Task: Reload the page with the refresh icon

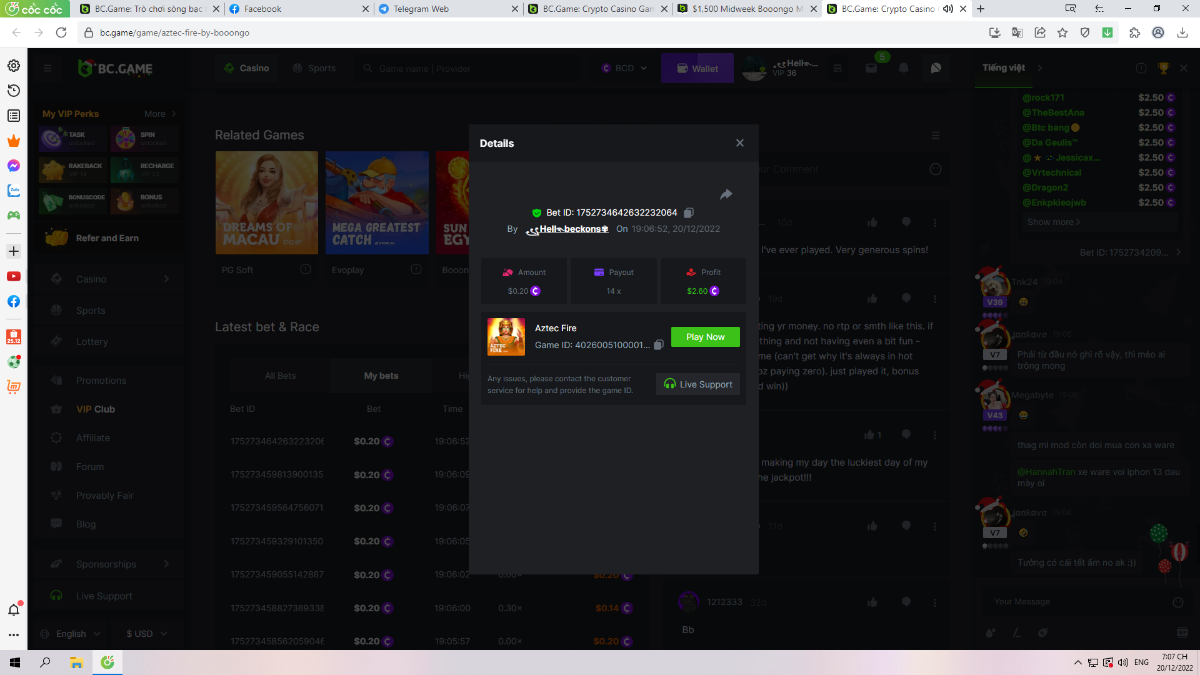Action: pyautogui.click(x=61, y=32)
